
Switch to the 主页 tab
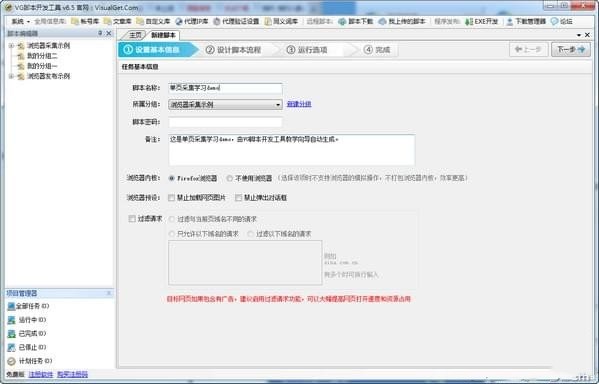point(135,35)
